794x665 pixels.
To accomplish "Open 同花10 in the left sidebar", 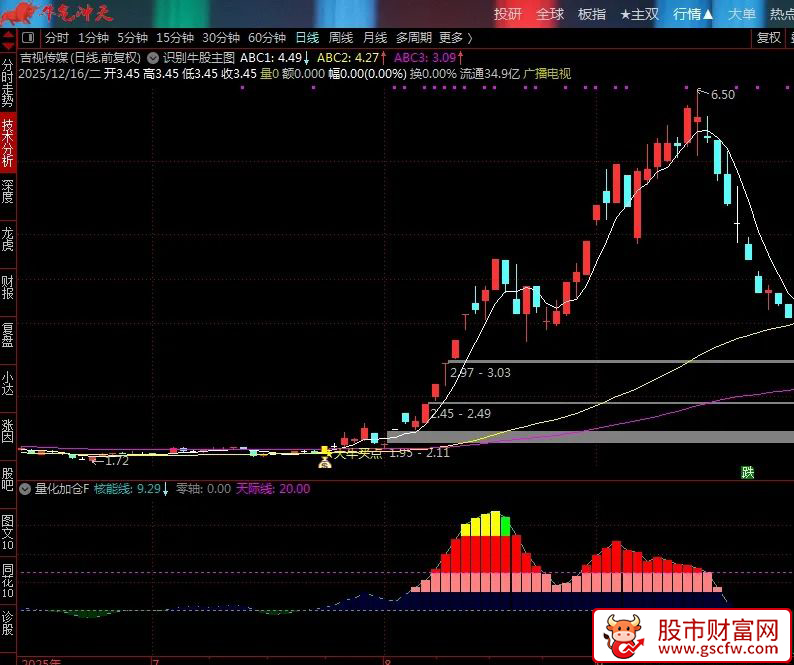I will (x=8, y=580).
